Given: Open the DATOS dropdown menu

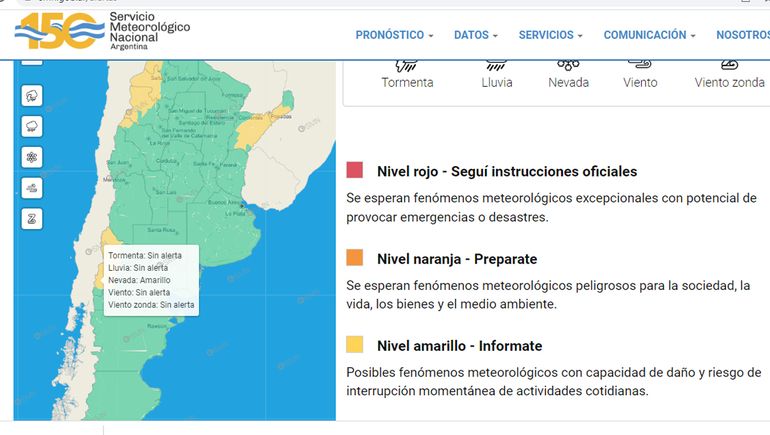Looking at the screenshot, I should point(475,35).
